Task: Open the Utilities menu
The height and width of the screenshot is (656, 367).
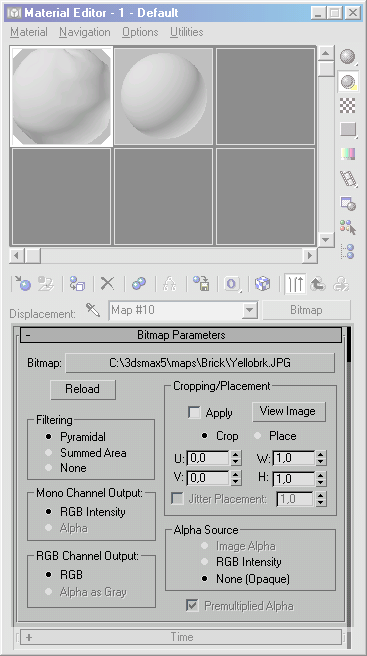Action: (x=187, y=32)
